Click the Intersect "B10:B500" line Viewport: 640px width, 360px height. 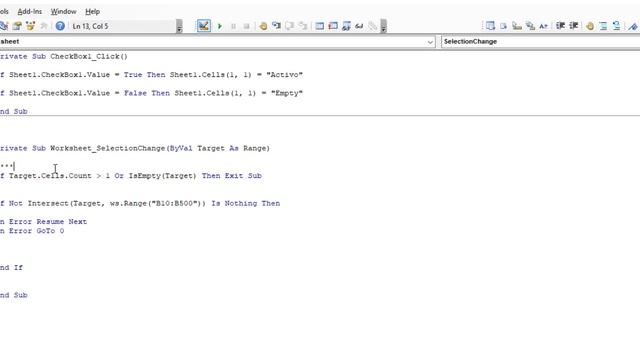(140, 203)
